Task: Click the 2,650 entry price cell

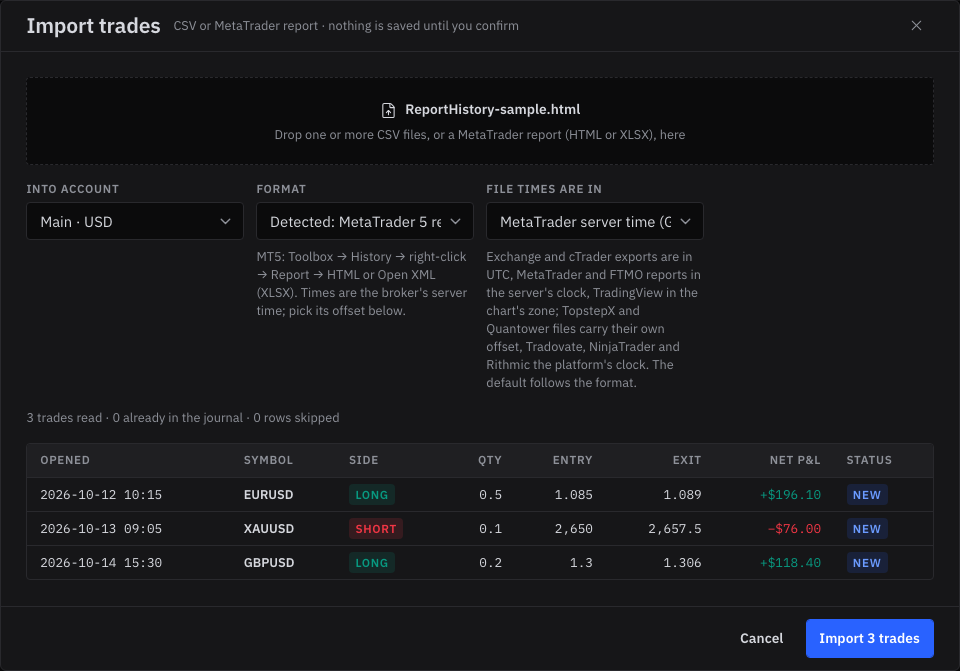Action: point(574,528)
